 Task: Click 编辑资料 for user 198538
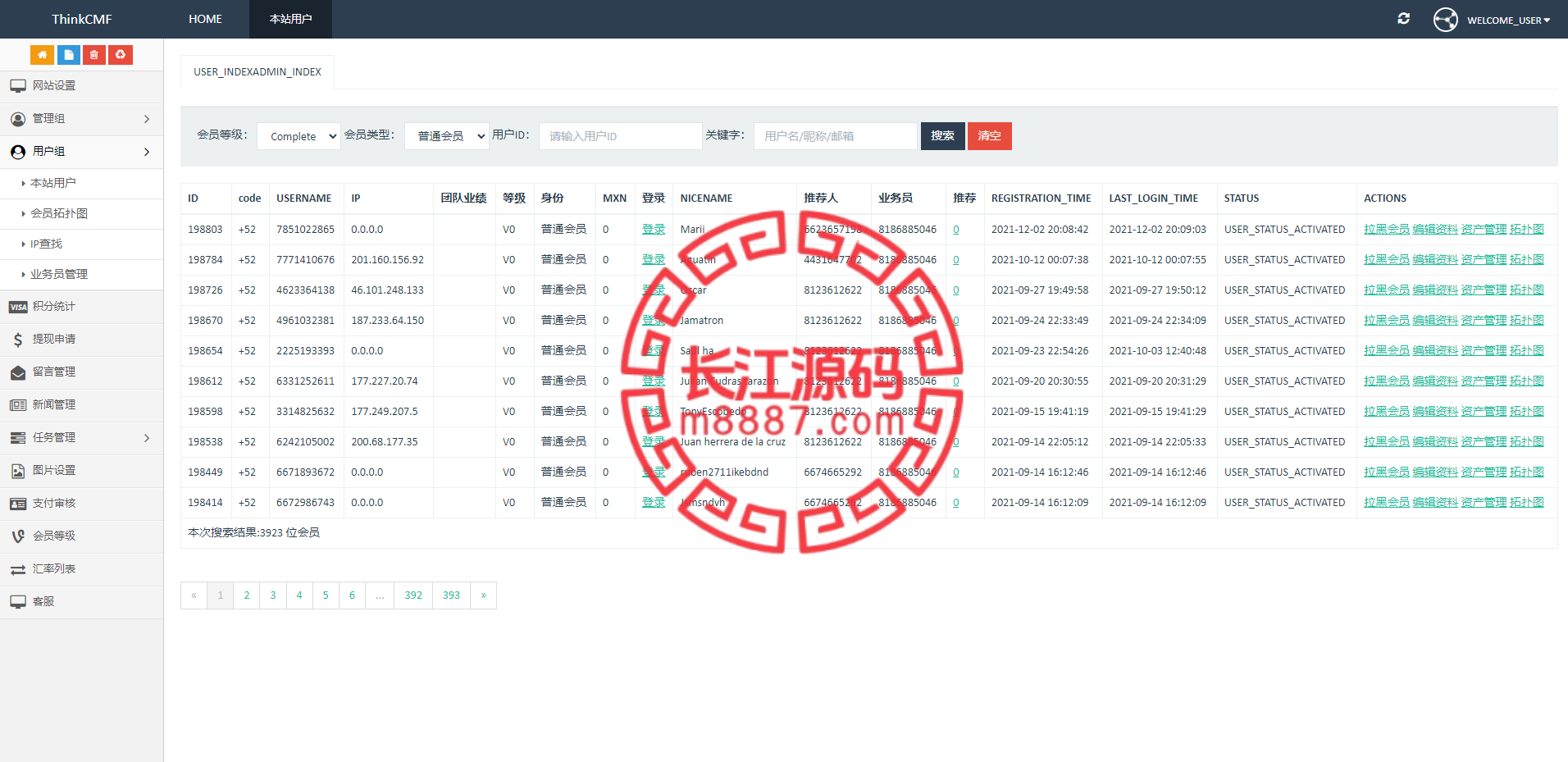tap(1434, 442)
